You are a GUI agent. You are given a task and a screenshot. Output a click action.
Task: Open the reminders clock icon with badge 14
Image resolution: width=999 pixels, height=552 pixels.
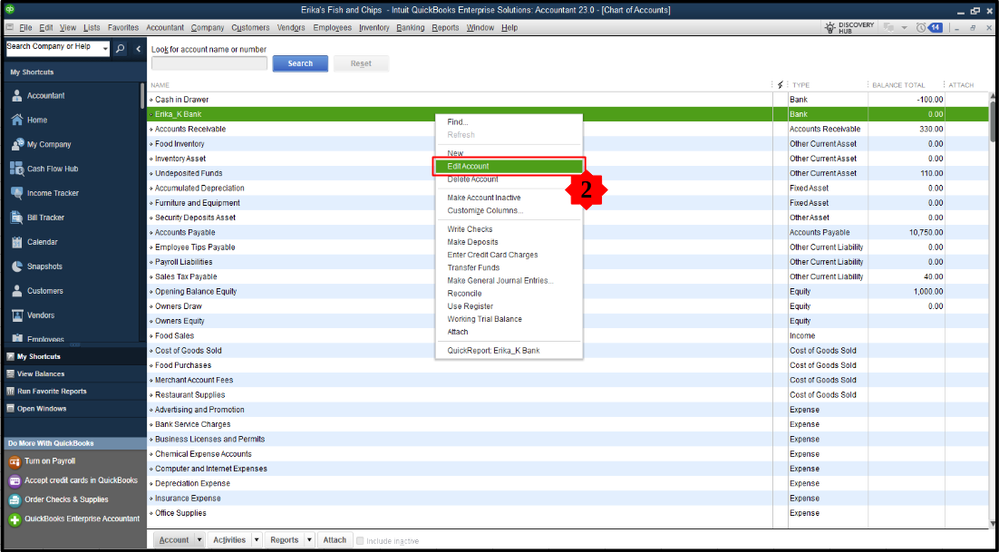[929, 27]
